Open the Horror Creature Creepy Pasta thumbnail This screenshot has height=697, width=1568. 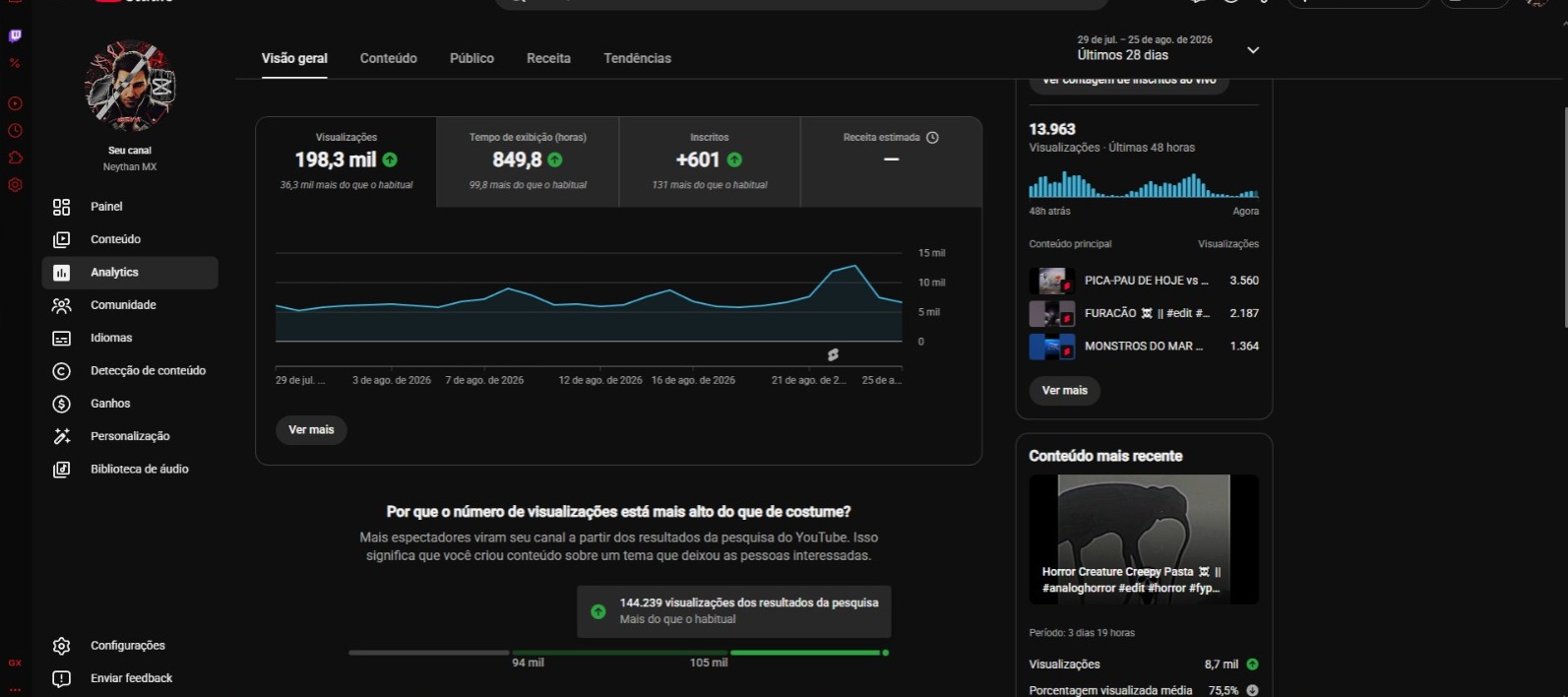[x=1144, y=539]
